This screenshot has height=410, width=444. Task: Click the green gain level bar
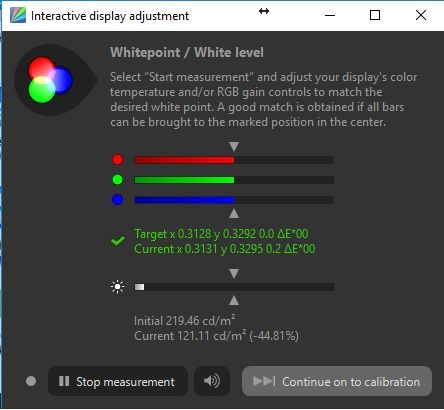(234, 180)
